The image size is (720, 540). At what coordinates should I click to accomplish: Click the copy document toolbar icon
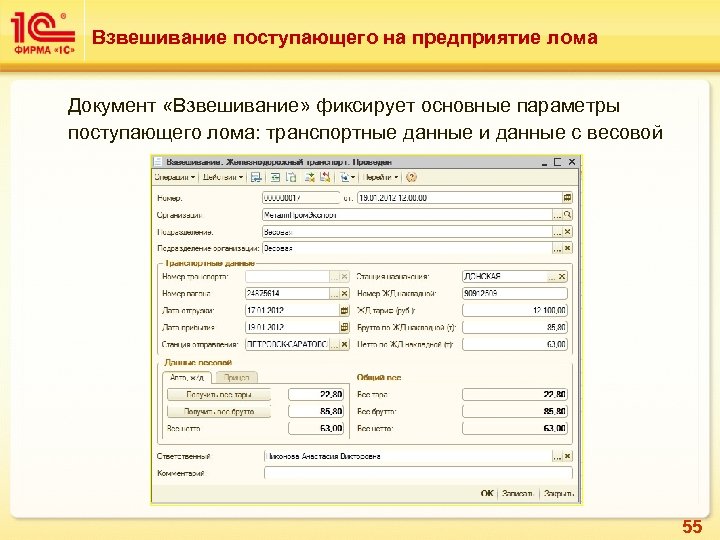[291, 177]
